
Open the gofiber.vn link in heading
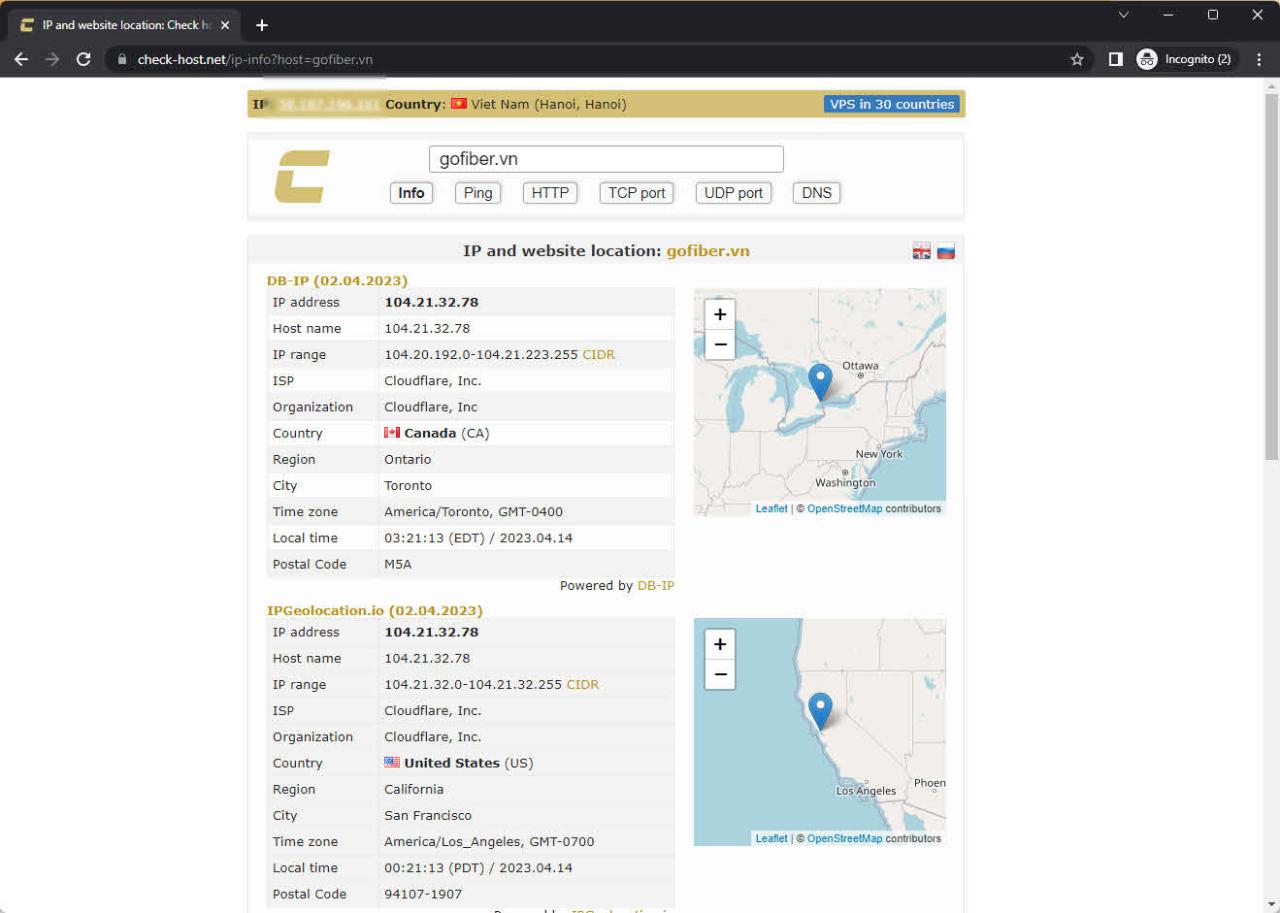(x=708, y=251)
